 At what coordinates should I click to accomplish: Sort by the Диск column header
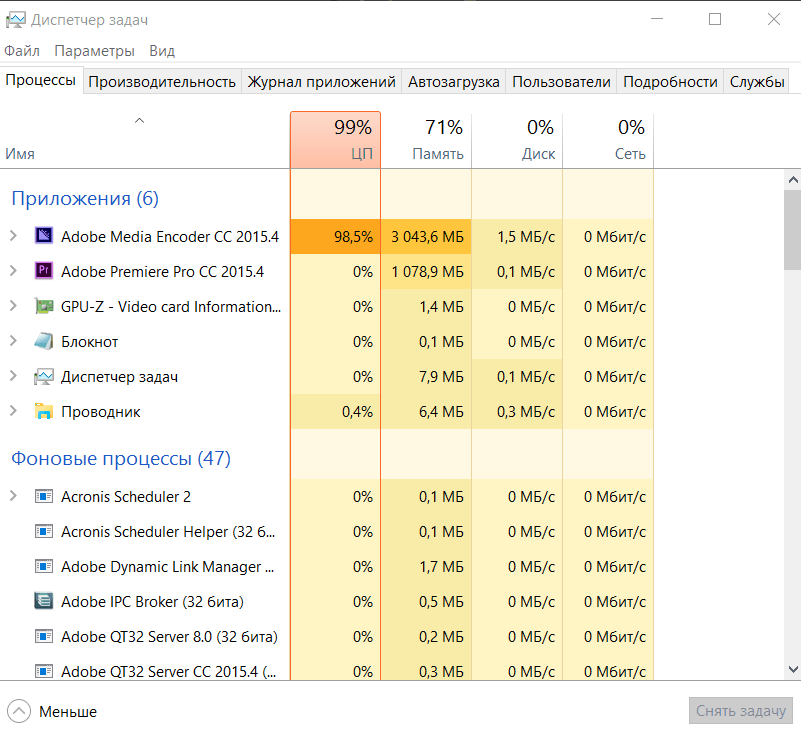[517, 139]
